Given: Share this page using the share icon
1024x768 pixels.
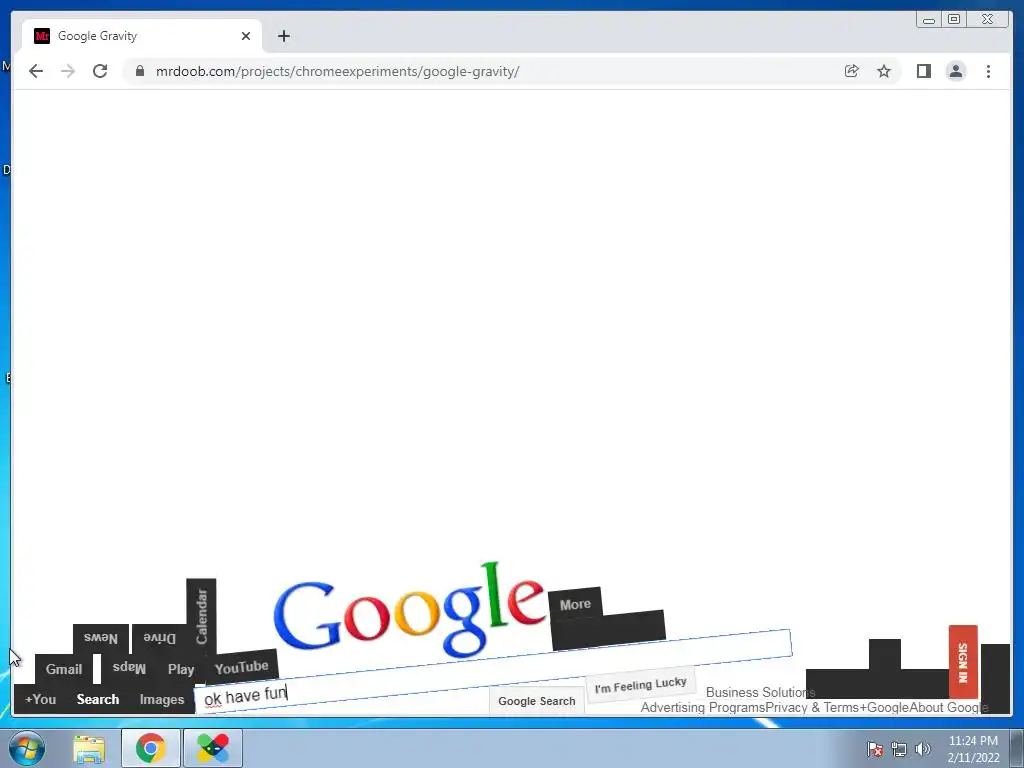Looking at the screenshot, I should pyautogui.click(x=851, y=71).
